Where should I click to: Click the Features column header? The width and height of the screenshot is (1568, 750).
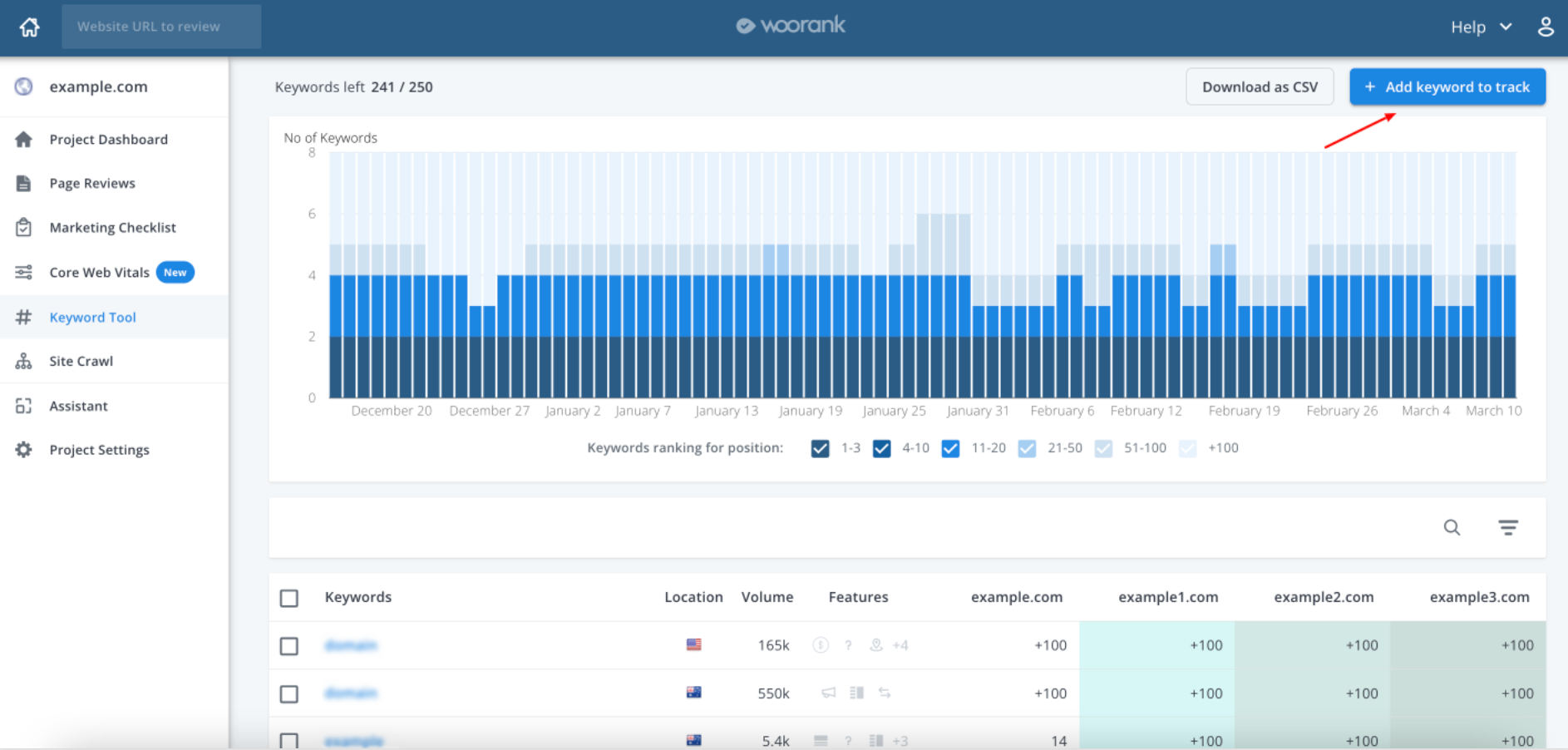858,597
